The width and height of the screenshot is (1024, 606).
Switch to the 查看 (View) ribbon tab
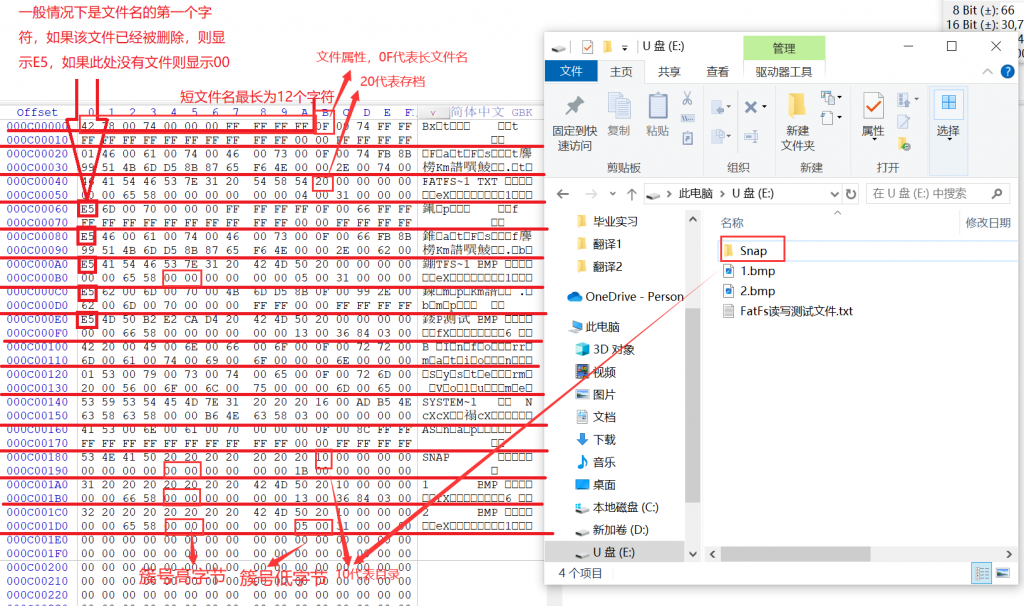click(x=717, y=72)
